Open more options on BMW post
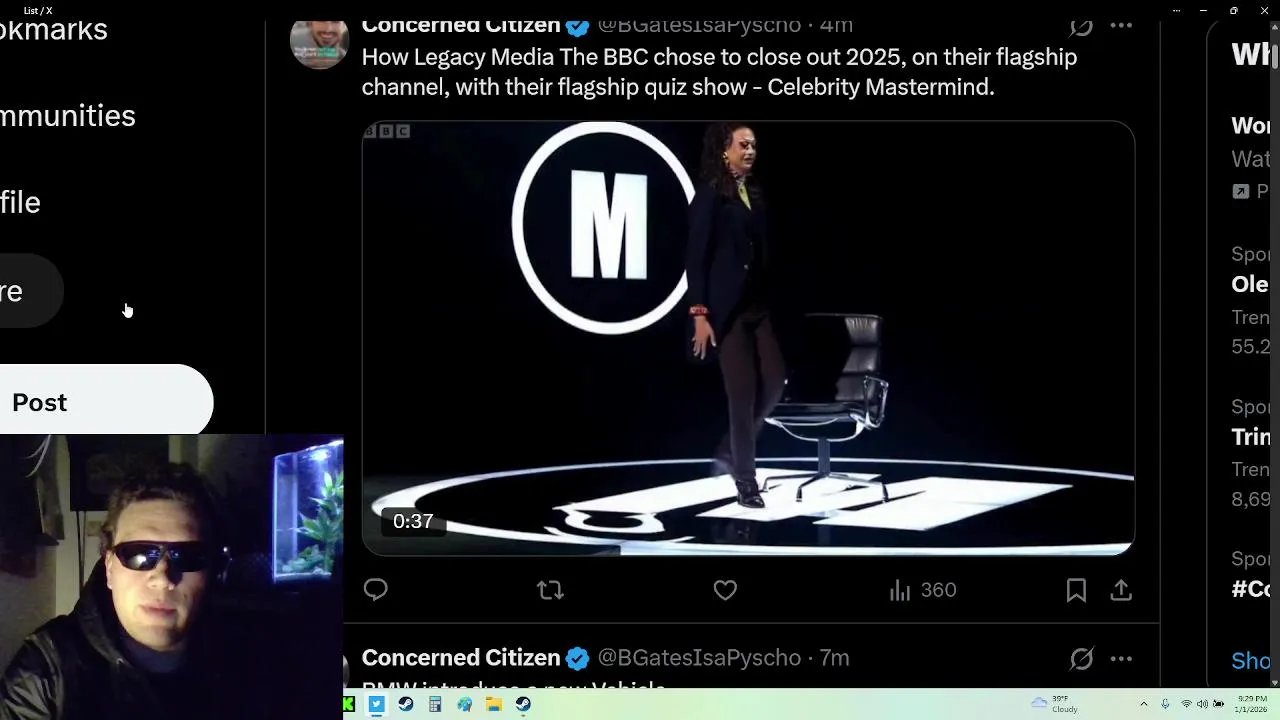This screenshot has height=720, width=1280. click(1121, 658)
